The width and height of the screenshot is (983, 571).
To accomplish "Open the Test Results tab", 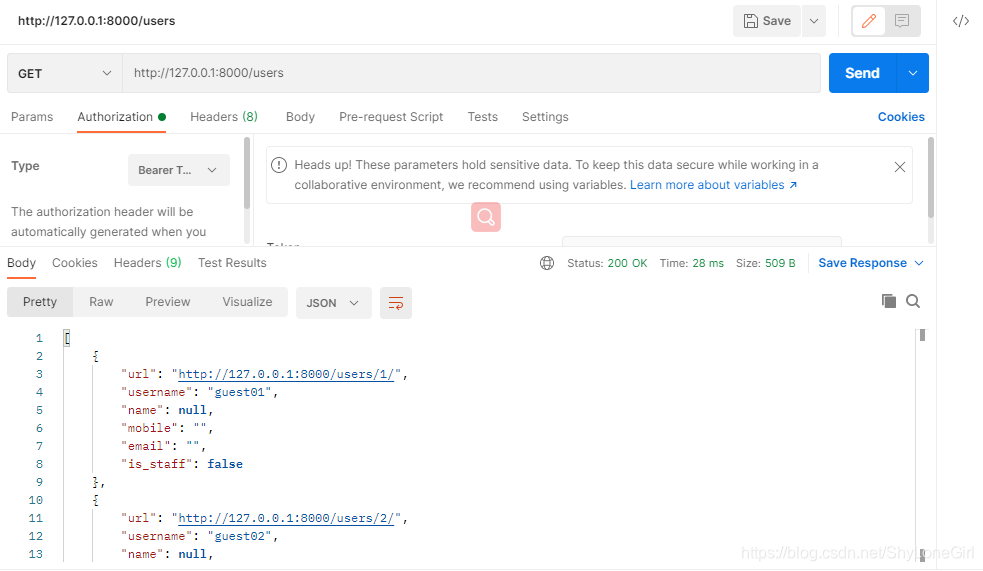I will point(232,263).
